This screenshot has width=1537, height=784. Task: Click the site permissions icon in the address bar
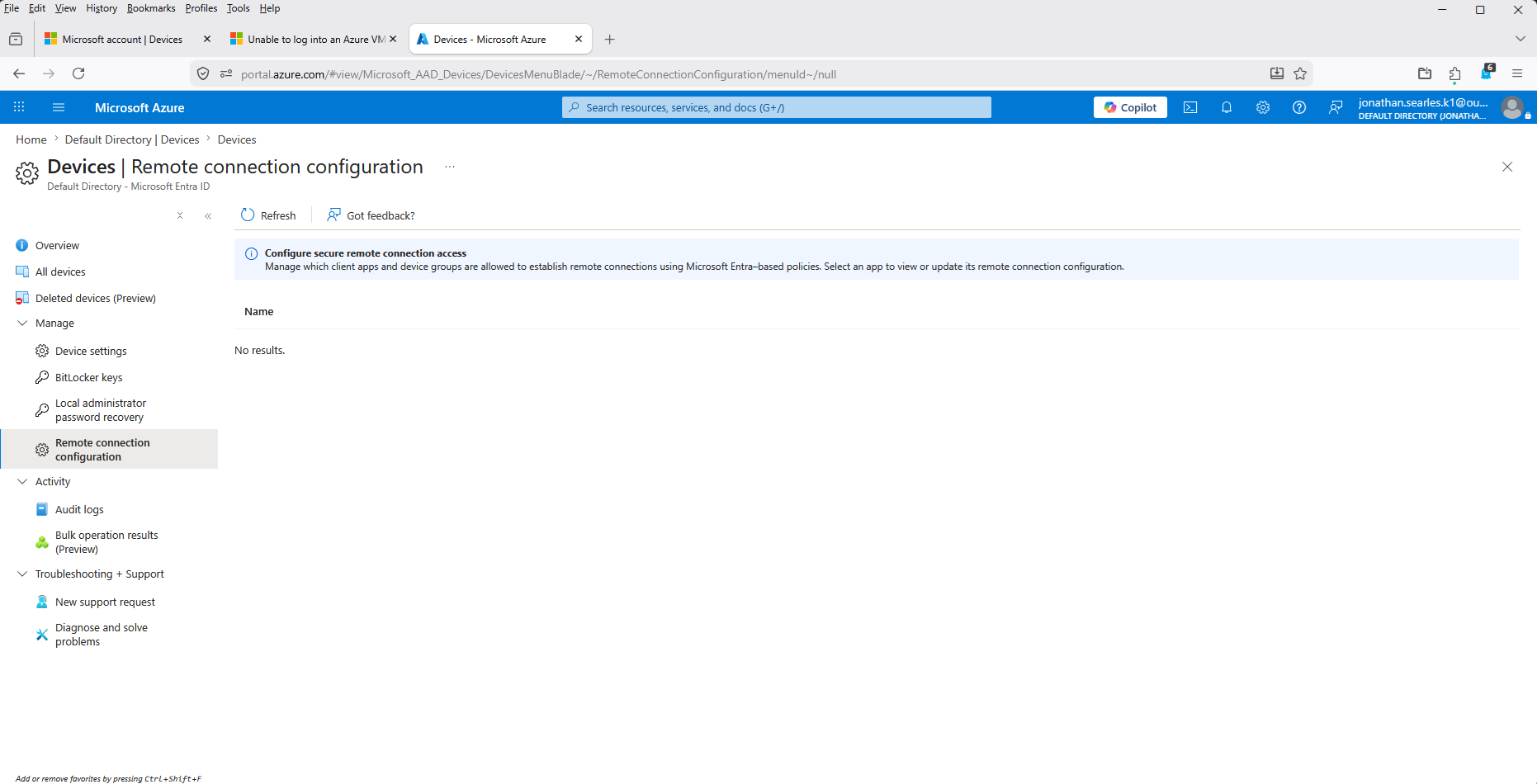(x=226, y=73)
